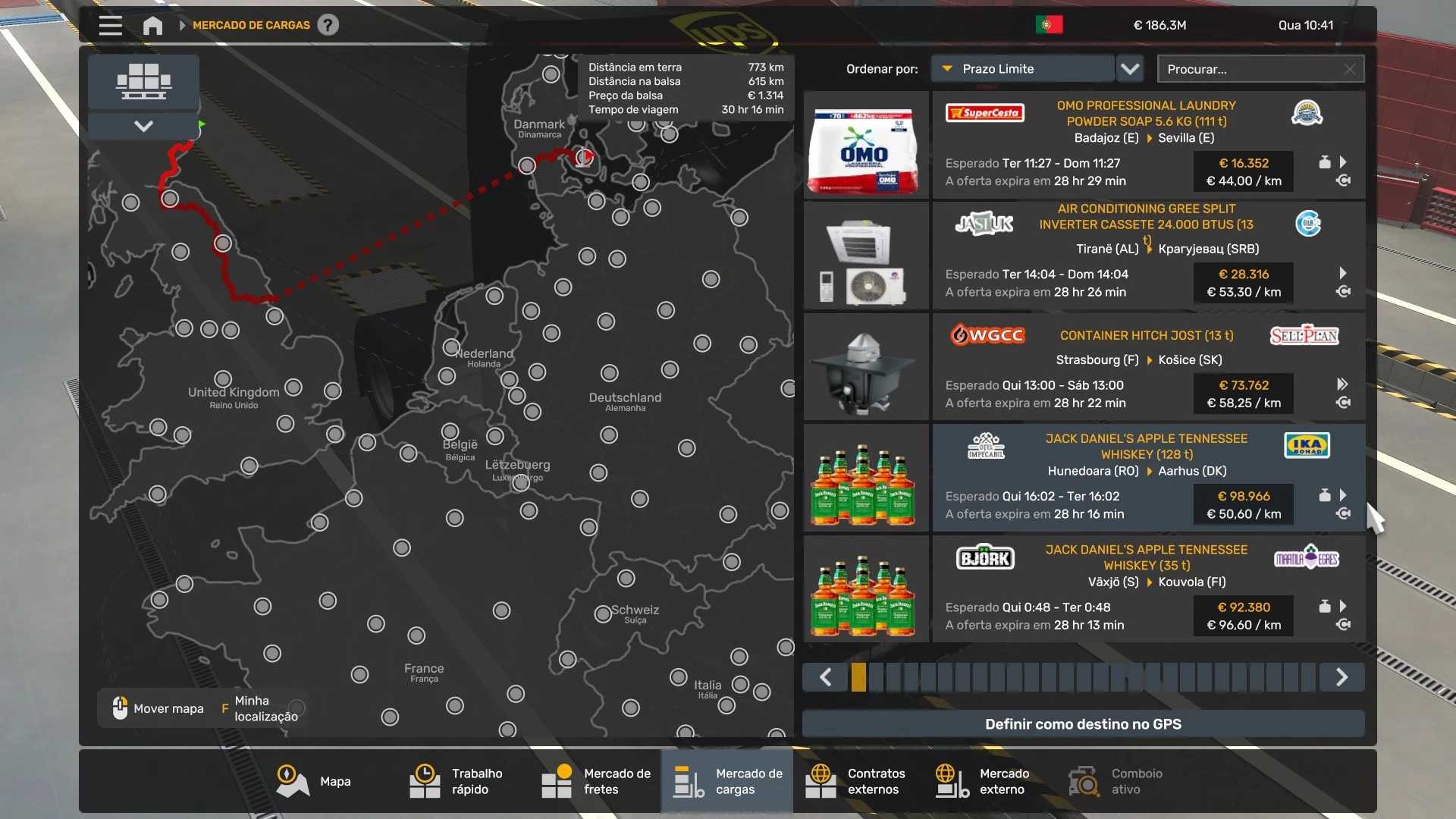Click double-arrow urgency icon on container hitch offer
This screenshot has height=819, width=1456.
coord(1342,384)
